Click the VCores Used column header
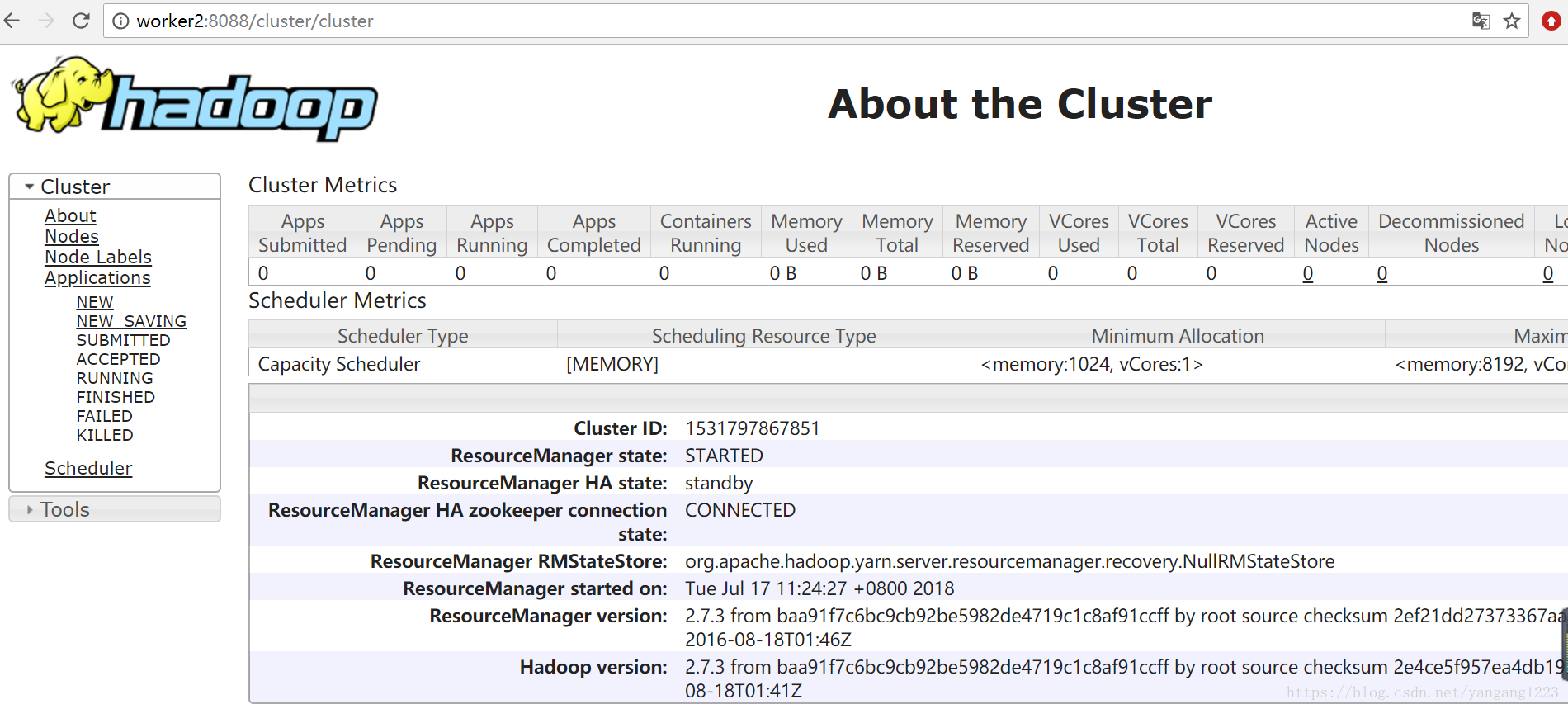The width and height of the screenshot is (1568, 709). [1079, 233]
